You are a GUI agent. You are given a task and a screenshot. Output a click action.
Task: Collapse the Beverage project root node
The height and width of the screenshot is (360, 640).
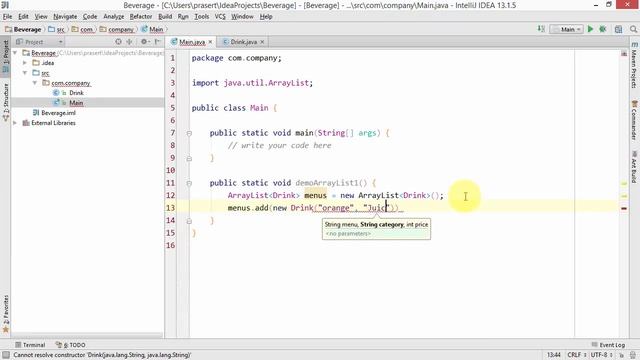click(15, 53)
